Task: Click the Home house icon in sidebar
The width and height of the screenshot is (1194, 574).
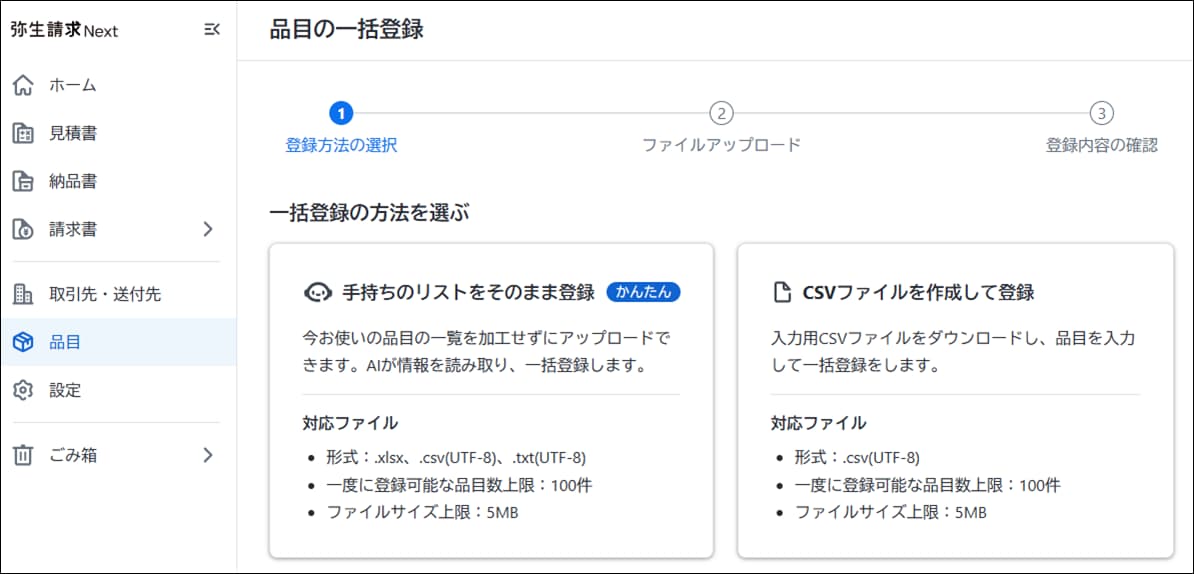Action: click(x=23, y=85)
